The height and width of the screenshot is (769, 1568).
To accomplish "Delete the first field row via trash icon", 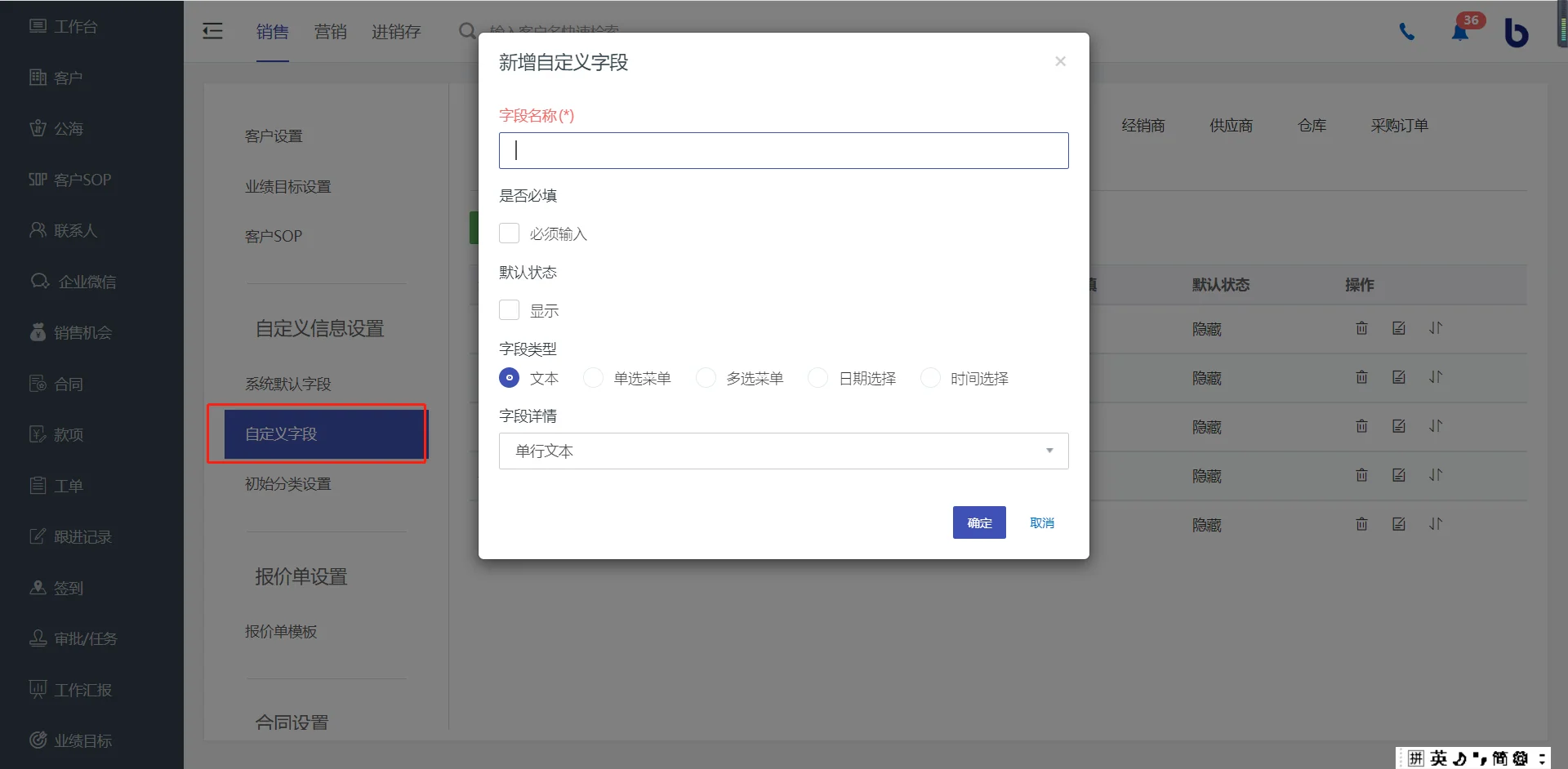I will pos(1361,328).
